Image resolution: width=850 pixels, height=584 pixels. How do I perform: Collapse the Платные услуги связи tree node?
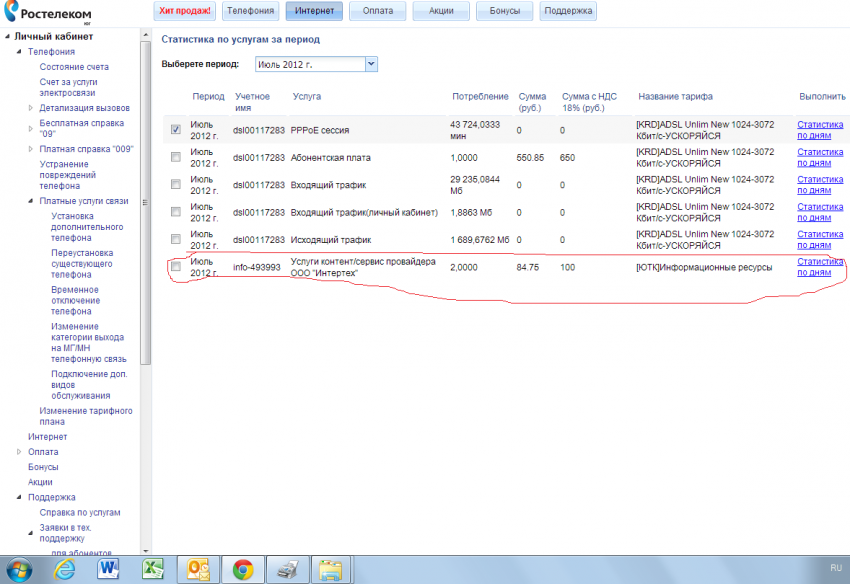point(31,201)
